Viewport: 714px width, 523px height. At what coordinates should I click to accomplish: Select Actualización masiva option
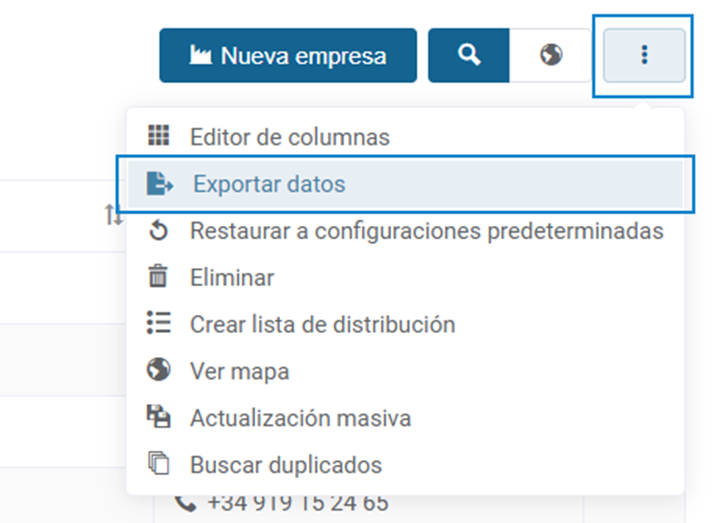(x=405, y=418)
